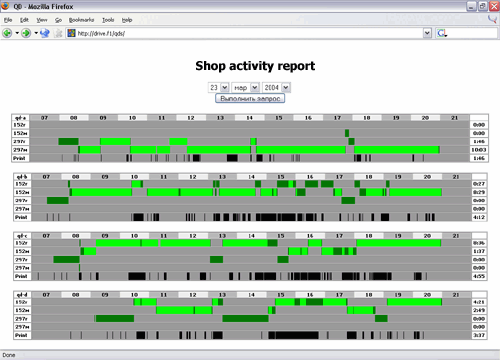Open the Tools menu
This screenshot has width=500, height=360.
point(108,20)
